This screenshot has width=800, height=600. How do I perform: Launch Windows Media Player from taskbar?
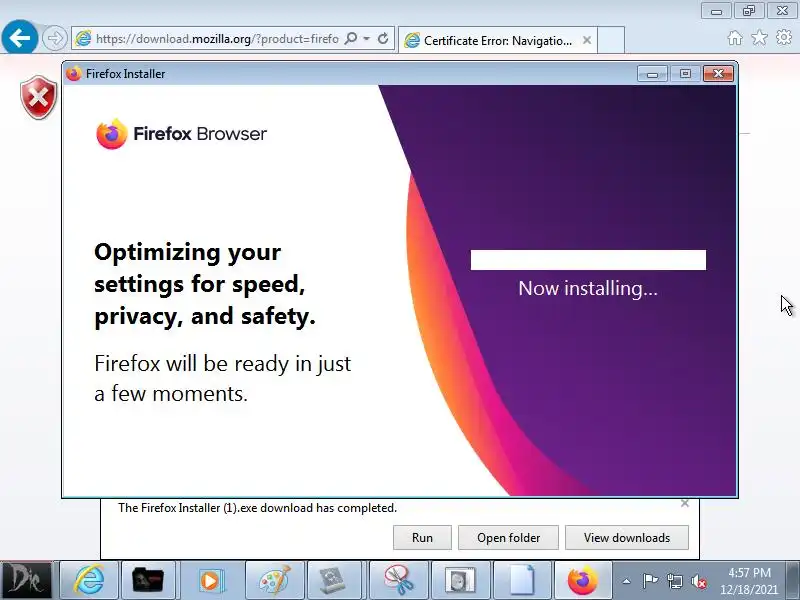(x=210, y=580)
